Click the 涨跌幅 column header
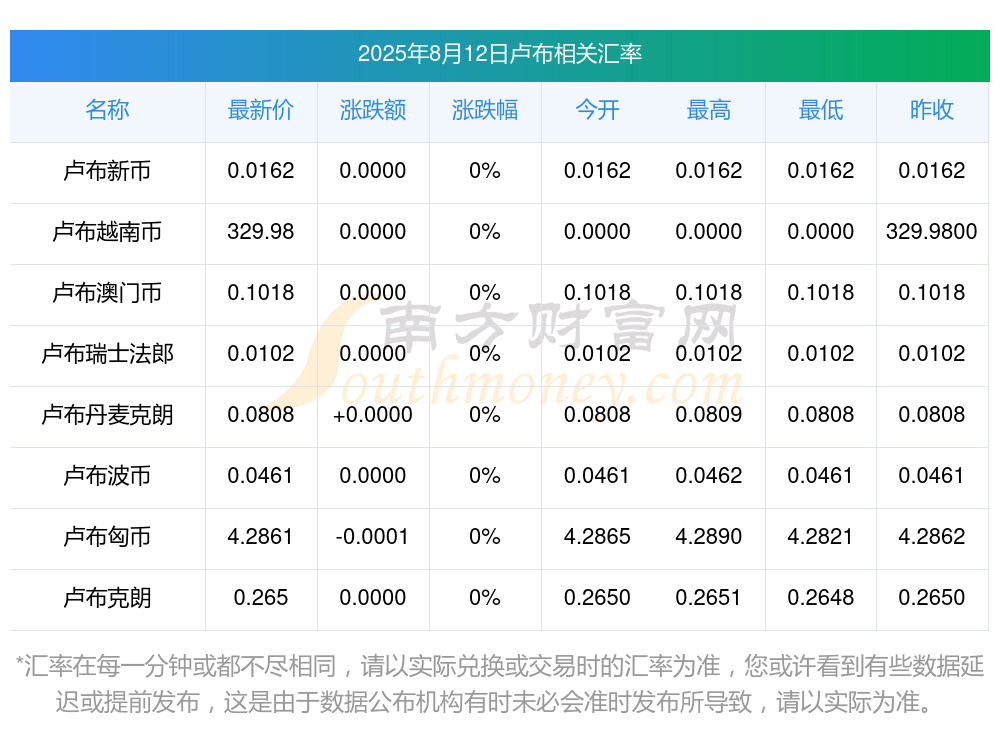This screenshot has width=1000, height=733. 485,110
